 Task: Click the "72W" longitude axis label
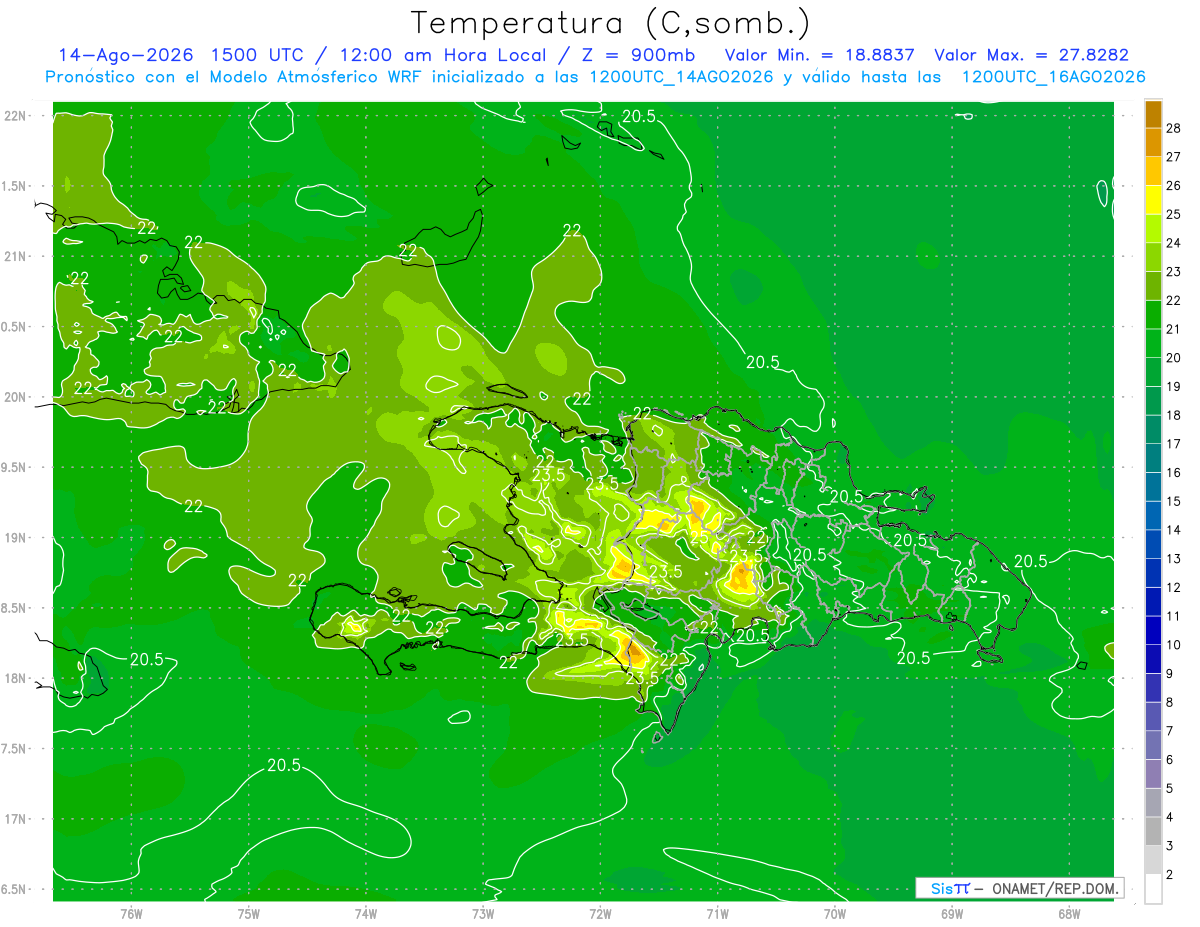600,913
